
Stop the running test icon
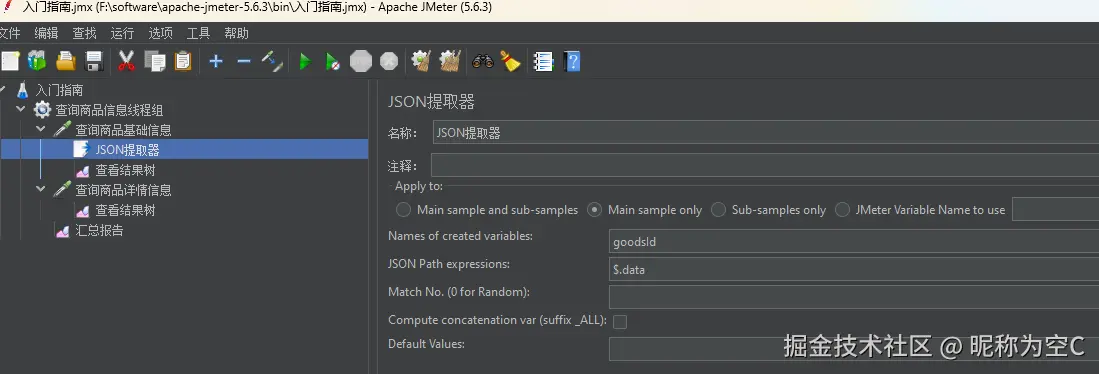pyautogui.click(x=361, y=62)
